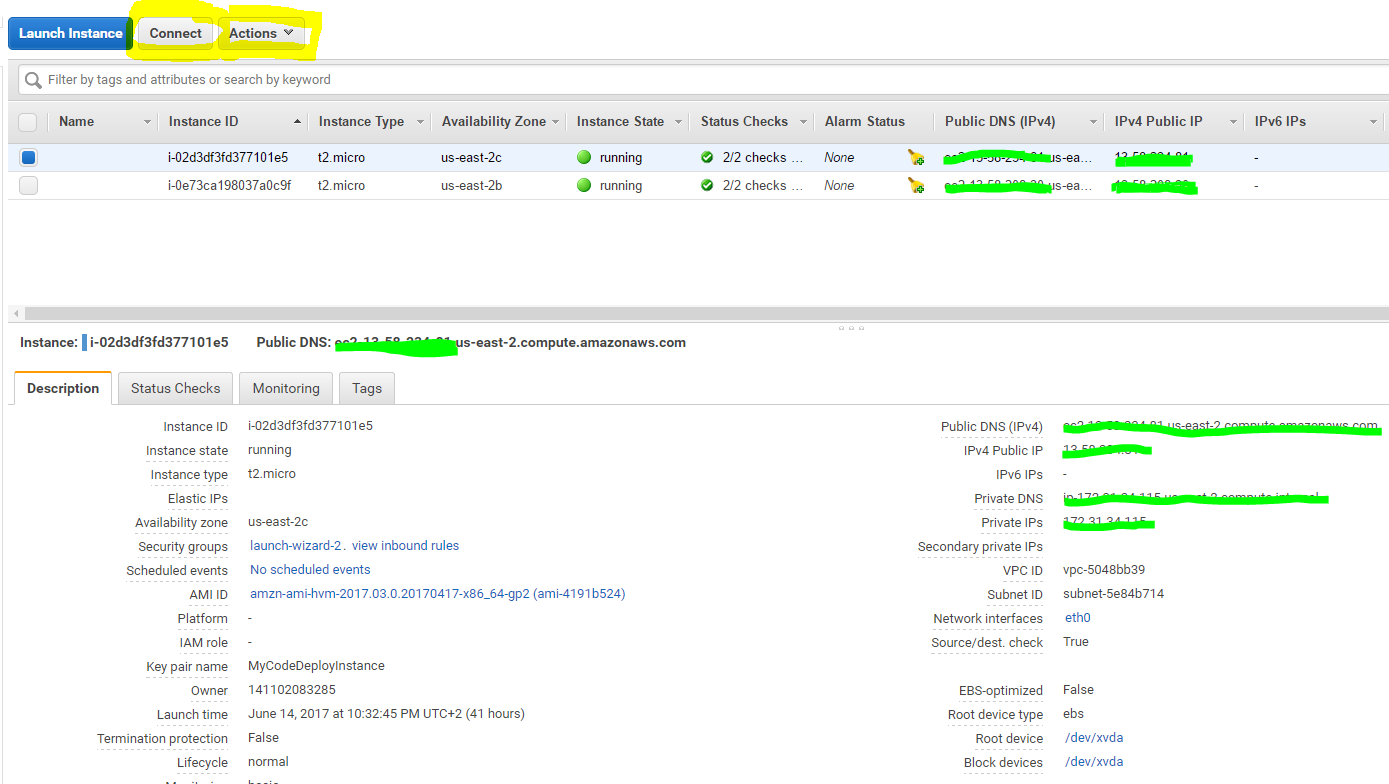Click alarm bell icon for instance i-02d3df3fd377101e5
The width and height of the screenshot is (1389, 784).
click(916, 157)
